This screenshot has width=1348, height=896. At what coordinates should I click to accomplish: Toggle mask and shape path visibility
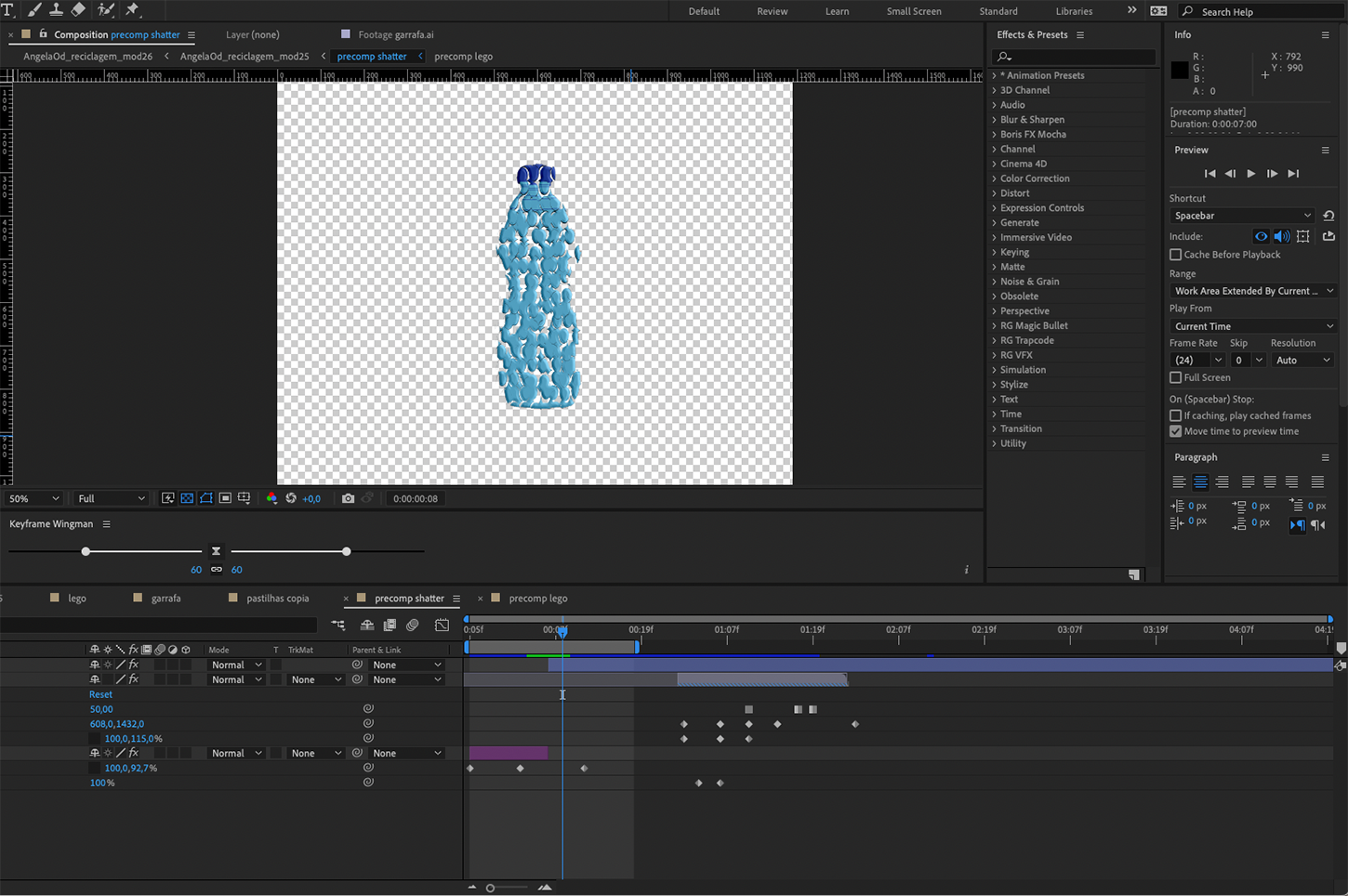tap(206, 498)
